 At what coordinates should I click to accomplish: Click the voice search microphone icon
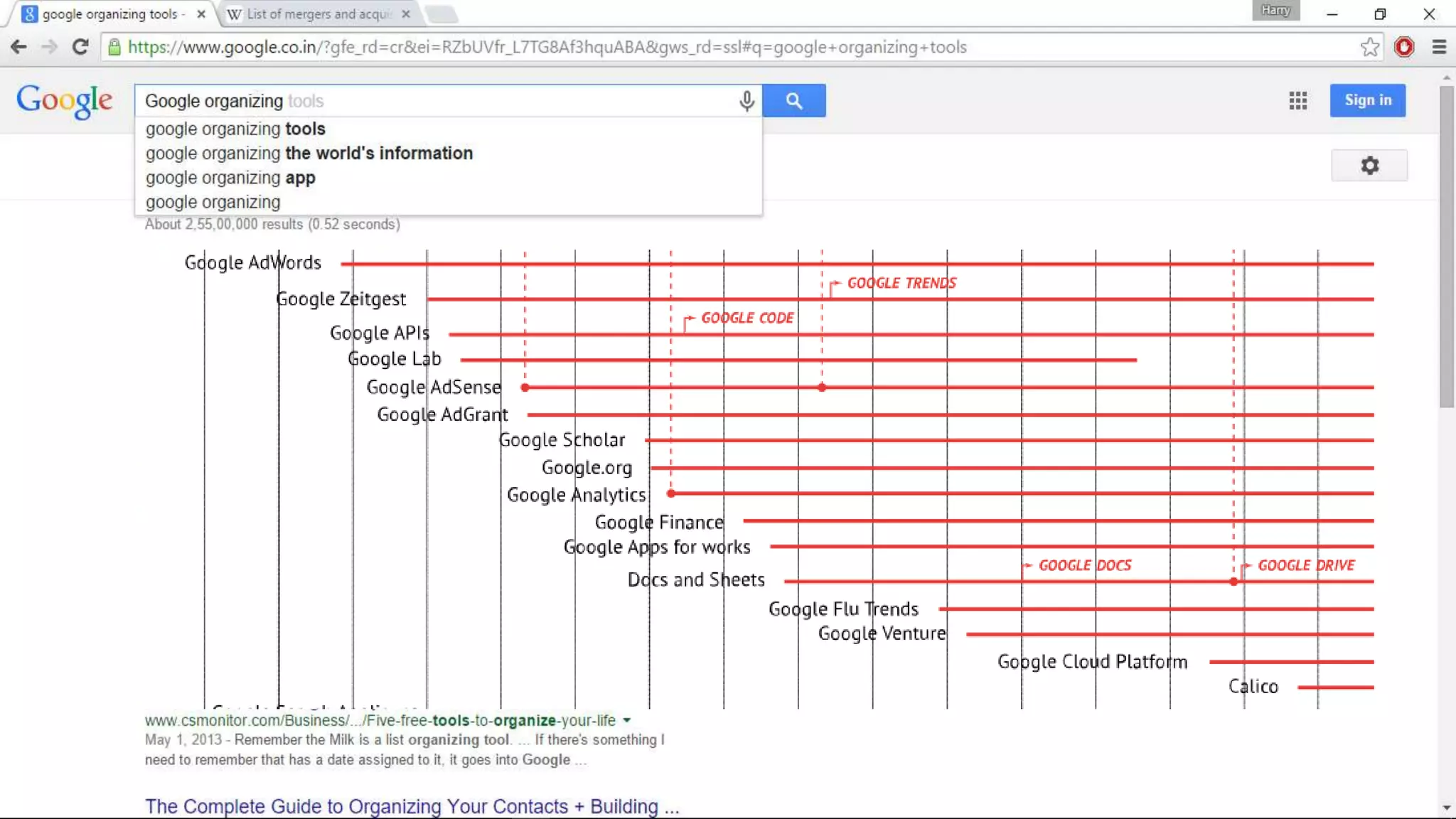[746, 101]
